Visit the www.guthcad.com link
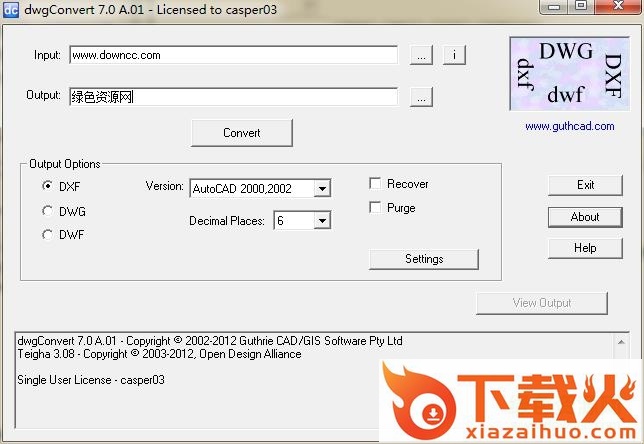 [x=567, y=127]
